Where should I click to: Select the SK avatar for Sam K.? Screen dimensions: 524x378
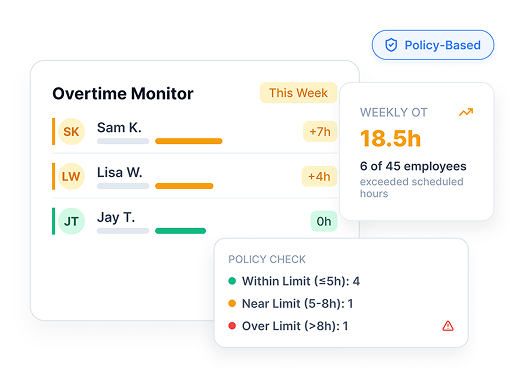71,131
